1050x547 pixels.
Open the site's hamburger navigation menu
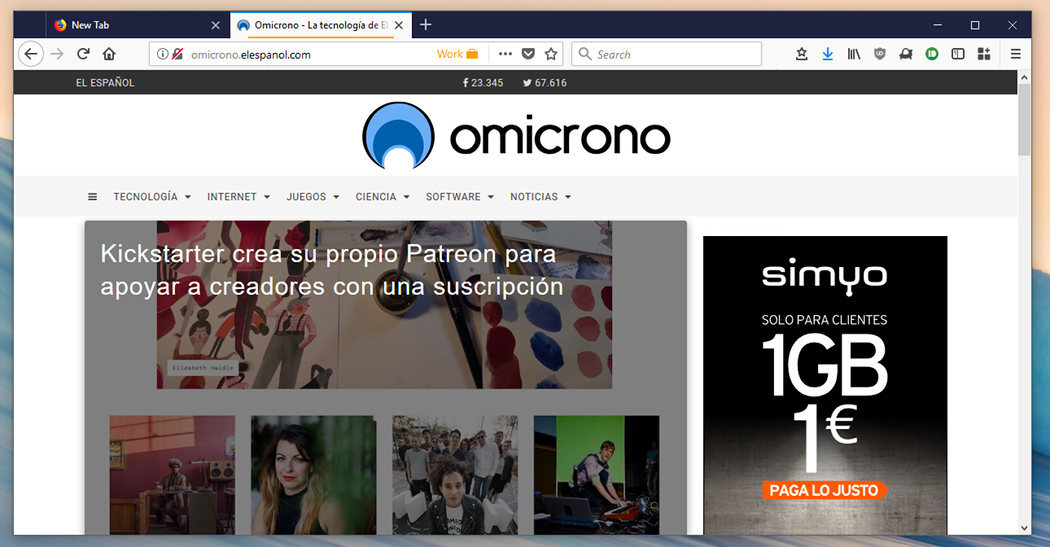(92, 197)
